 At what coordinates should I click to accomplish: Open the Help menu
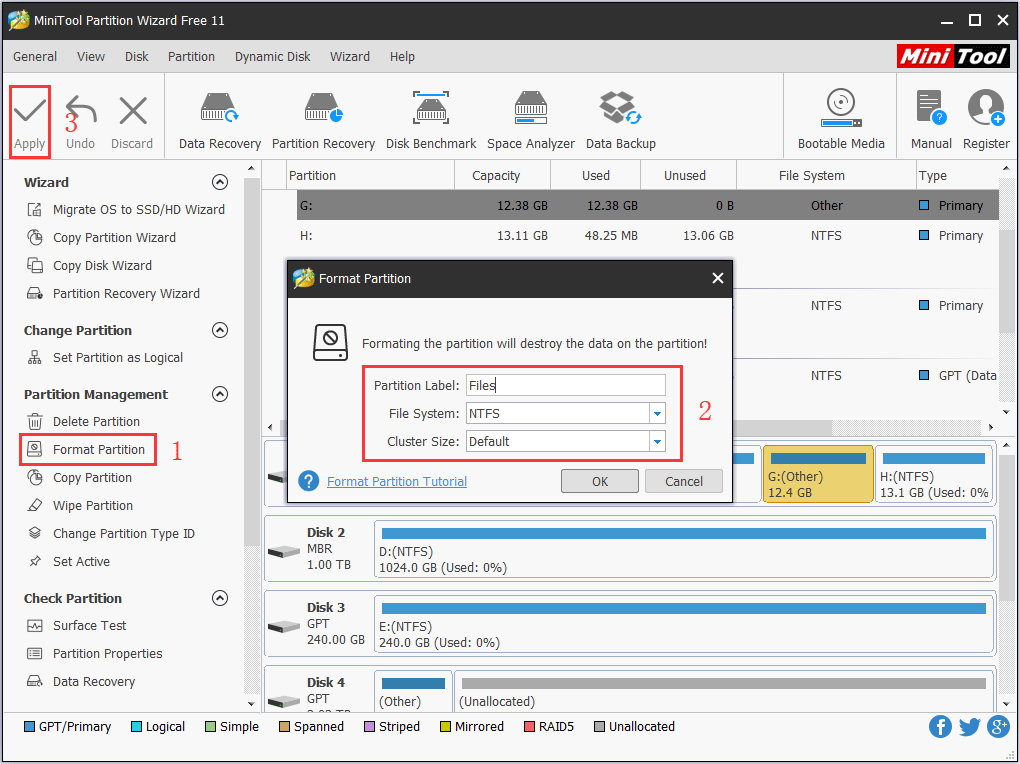(402, 57)
